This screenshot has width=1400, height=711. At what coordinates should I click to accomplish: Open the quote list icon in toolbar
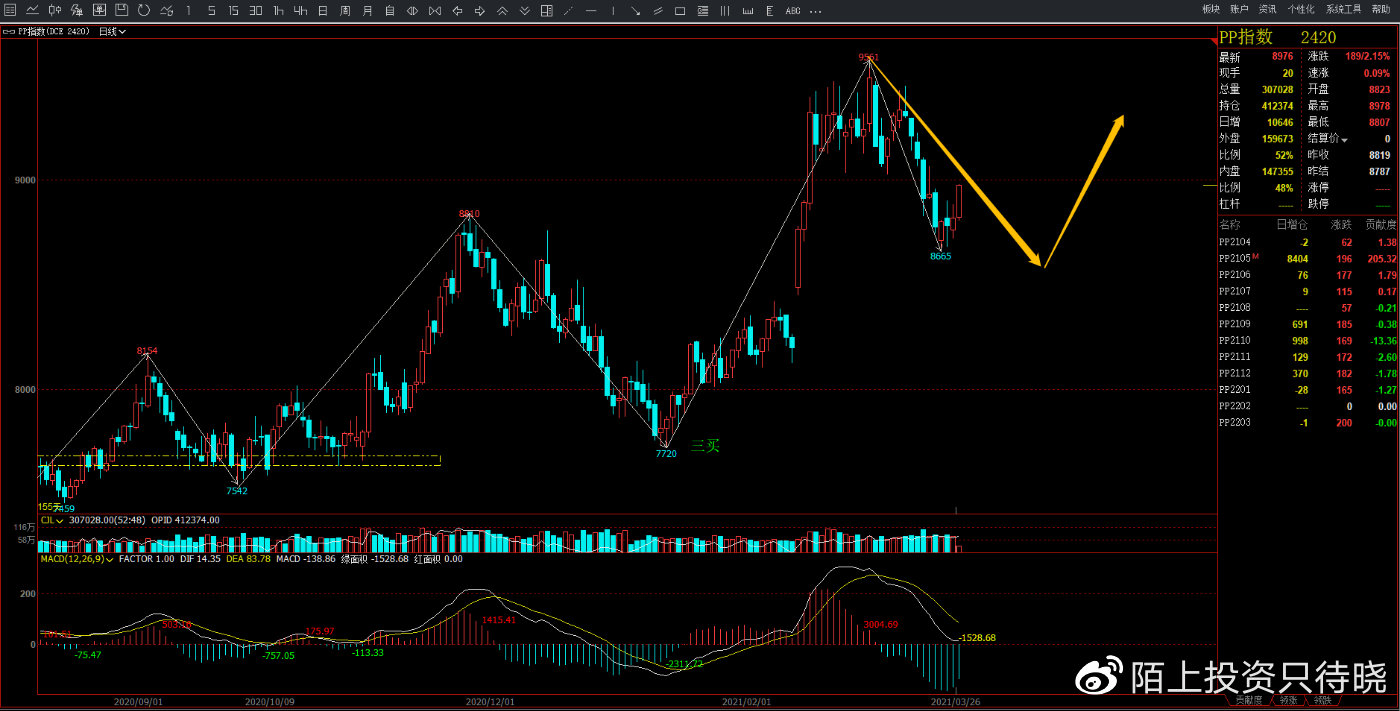10,10
